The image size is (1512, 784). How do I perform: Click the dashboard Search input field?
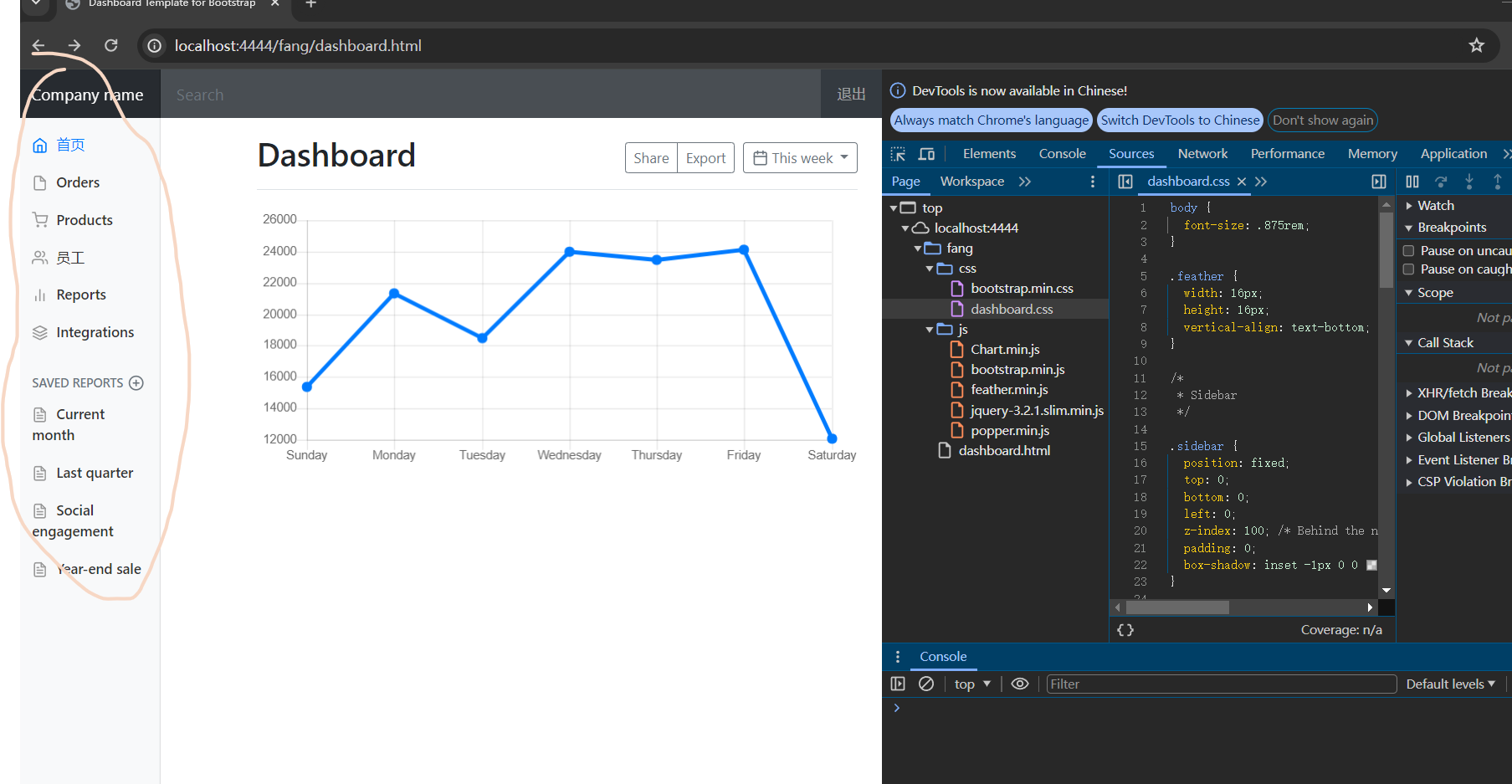click(490, 95)
